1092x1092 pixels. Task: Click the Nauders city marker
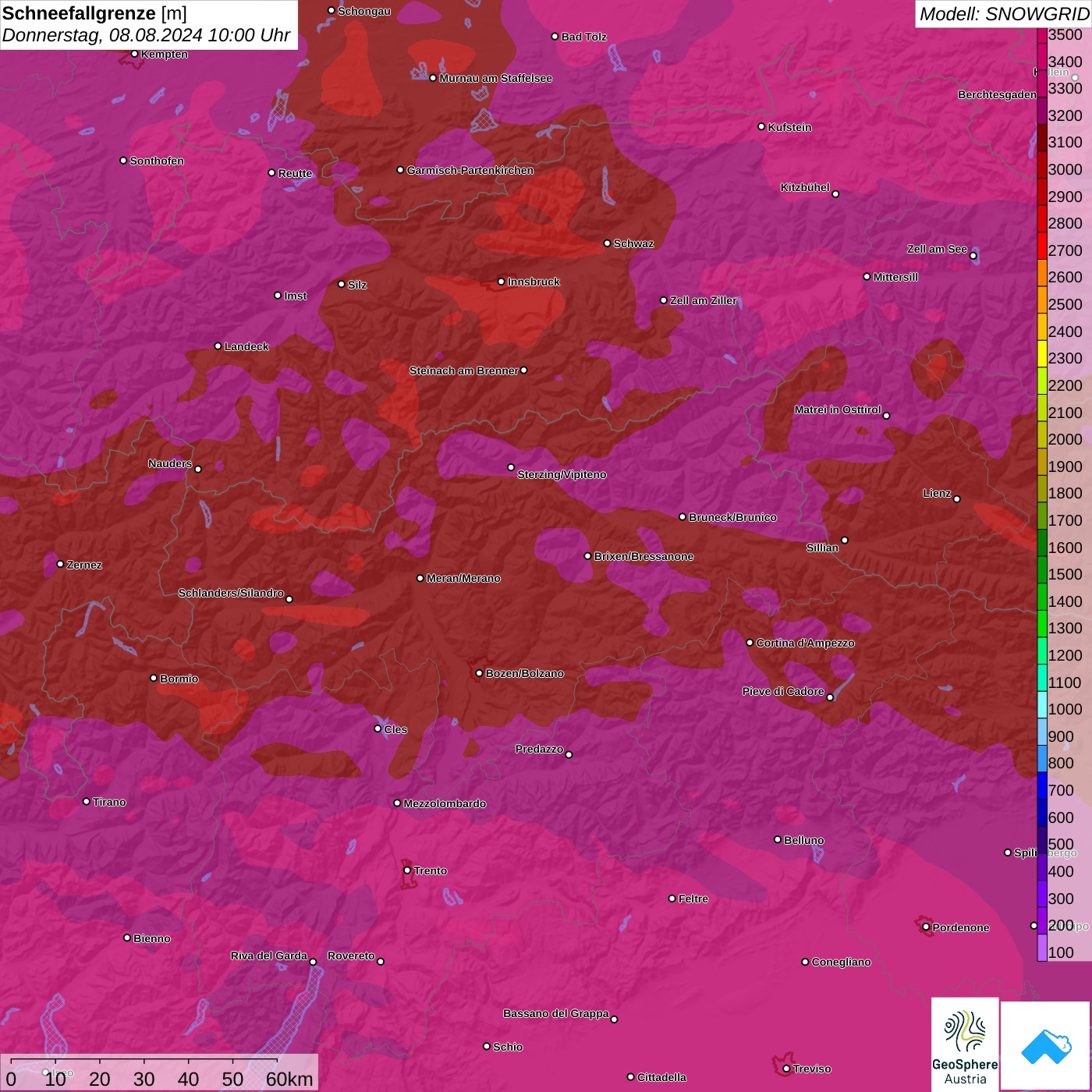point(198,469)
